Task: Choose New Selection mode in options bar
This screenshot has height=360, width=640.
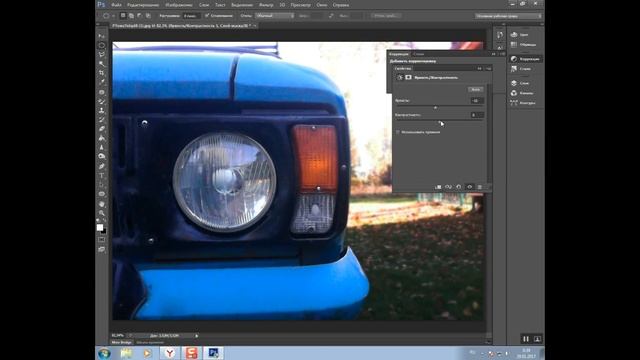Action: 123,16
